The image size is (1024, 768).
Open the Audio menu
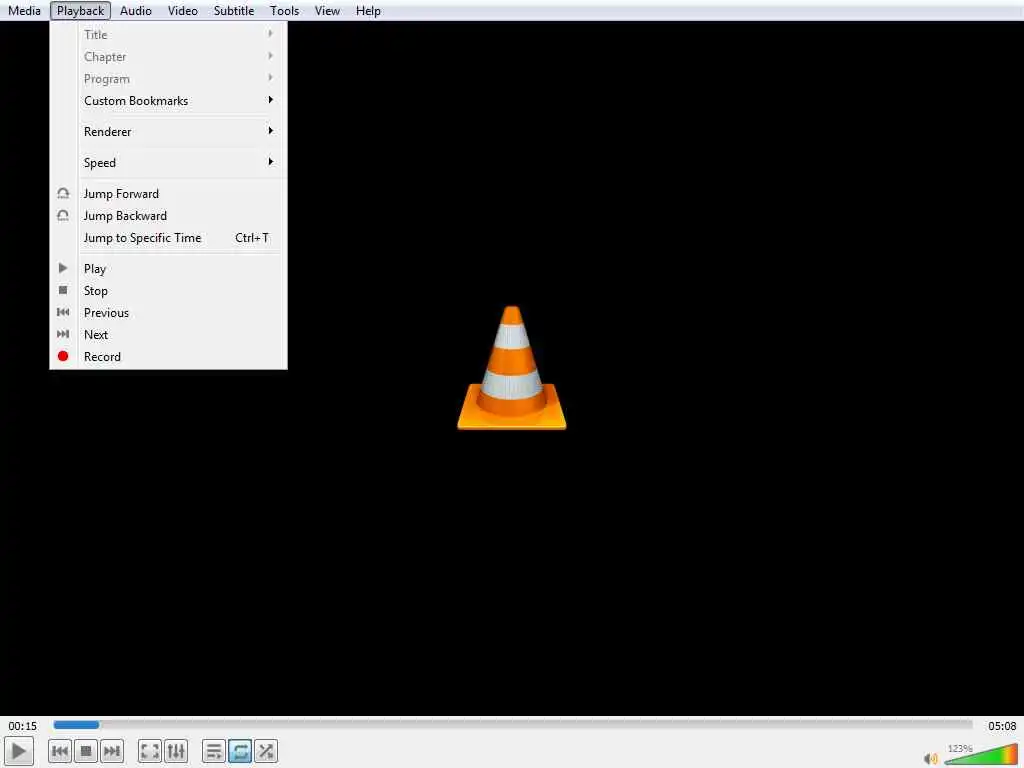(136, 10)
